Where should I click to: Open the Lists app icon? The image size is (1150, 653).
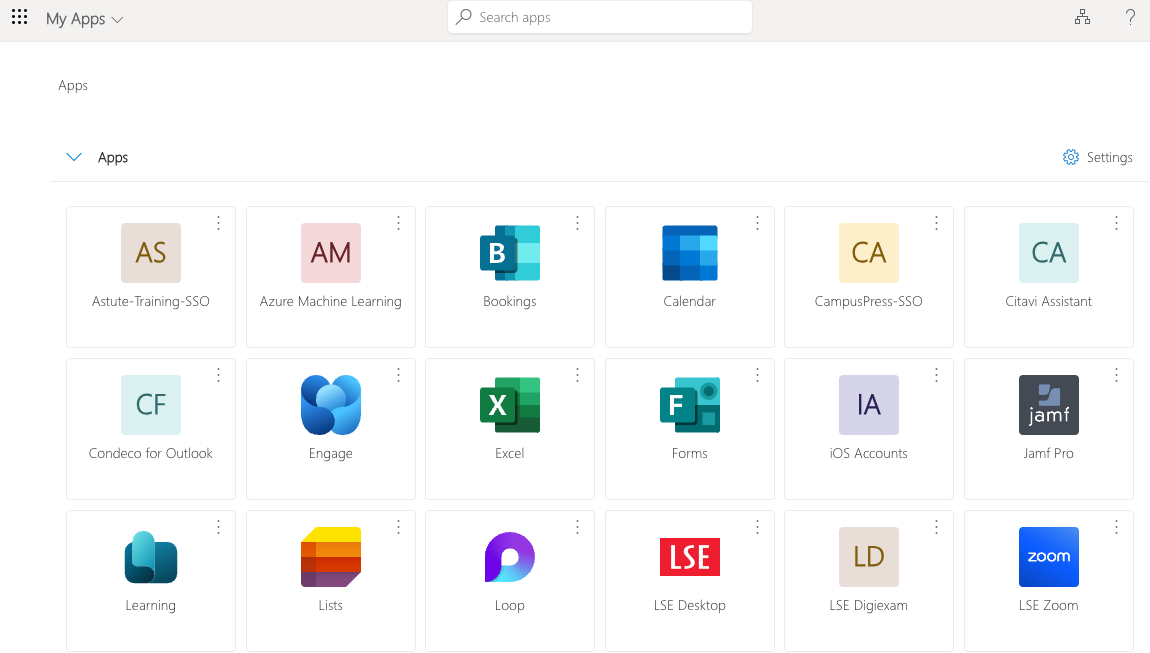click(x=331, y=557)
